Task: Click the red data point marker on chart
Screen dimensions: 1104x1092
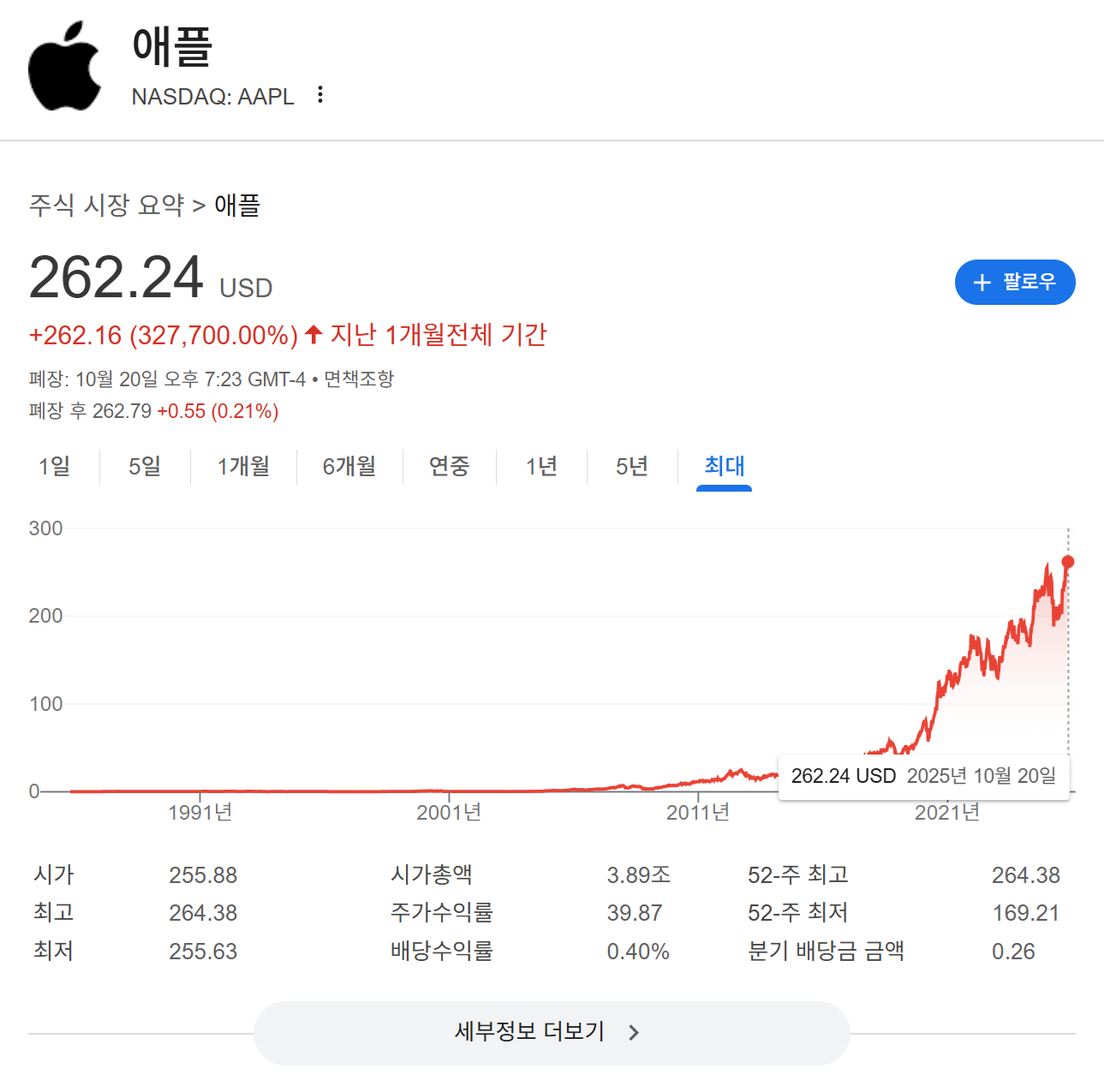Action: (1068, 562)
